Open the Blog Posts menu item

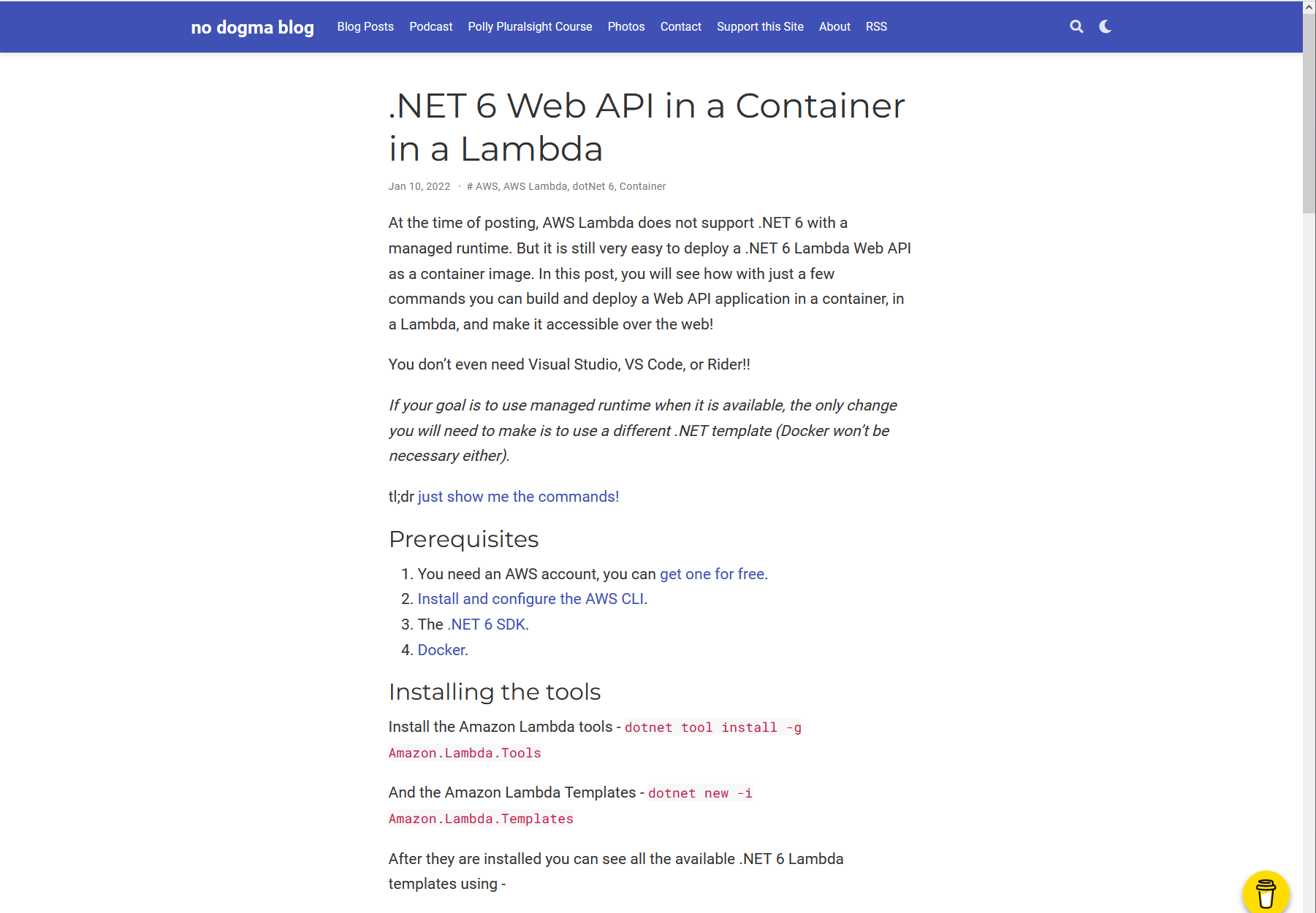point(365,27)
